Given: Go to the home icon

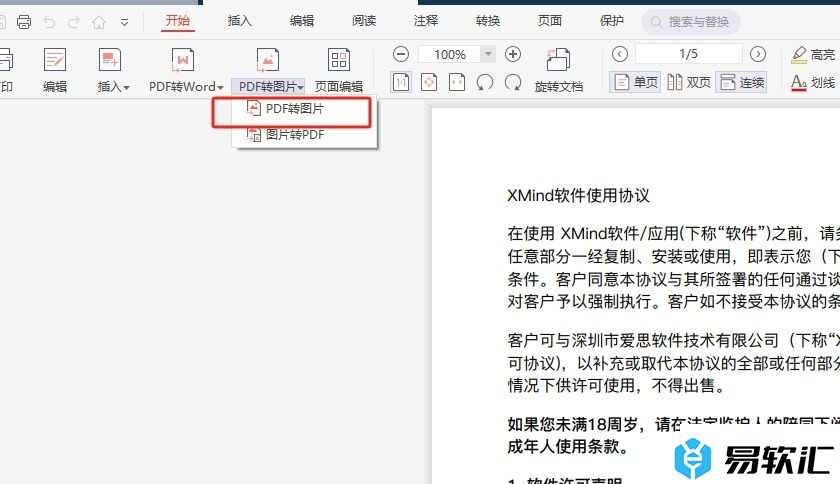Looking at the screenshot, I should [x=99, y=22].
